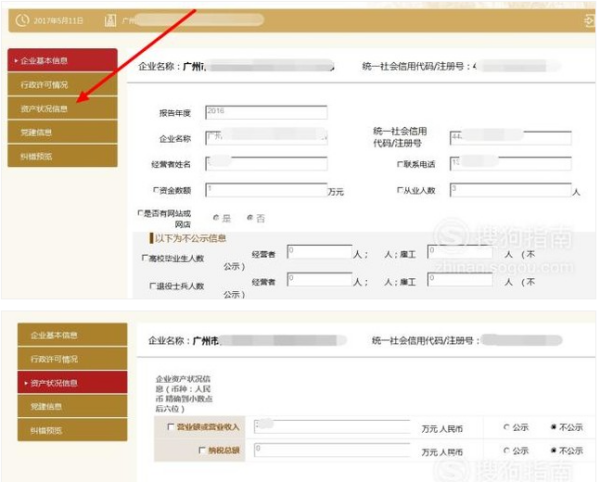
Task: Click the clock icon beside the 2017 date
Action: tap(22, 20)
